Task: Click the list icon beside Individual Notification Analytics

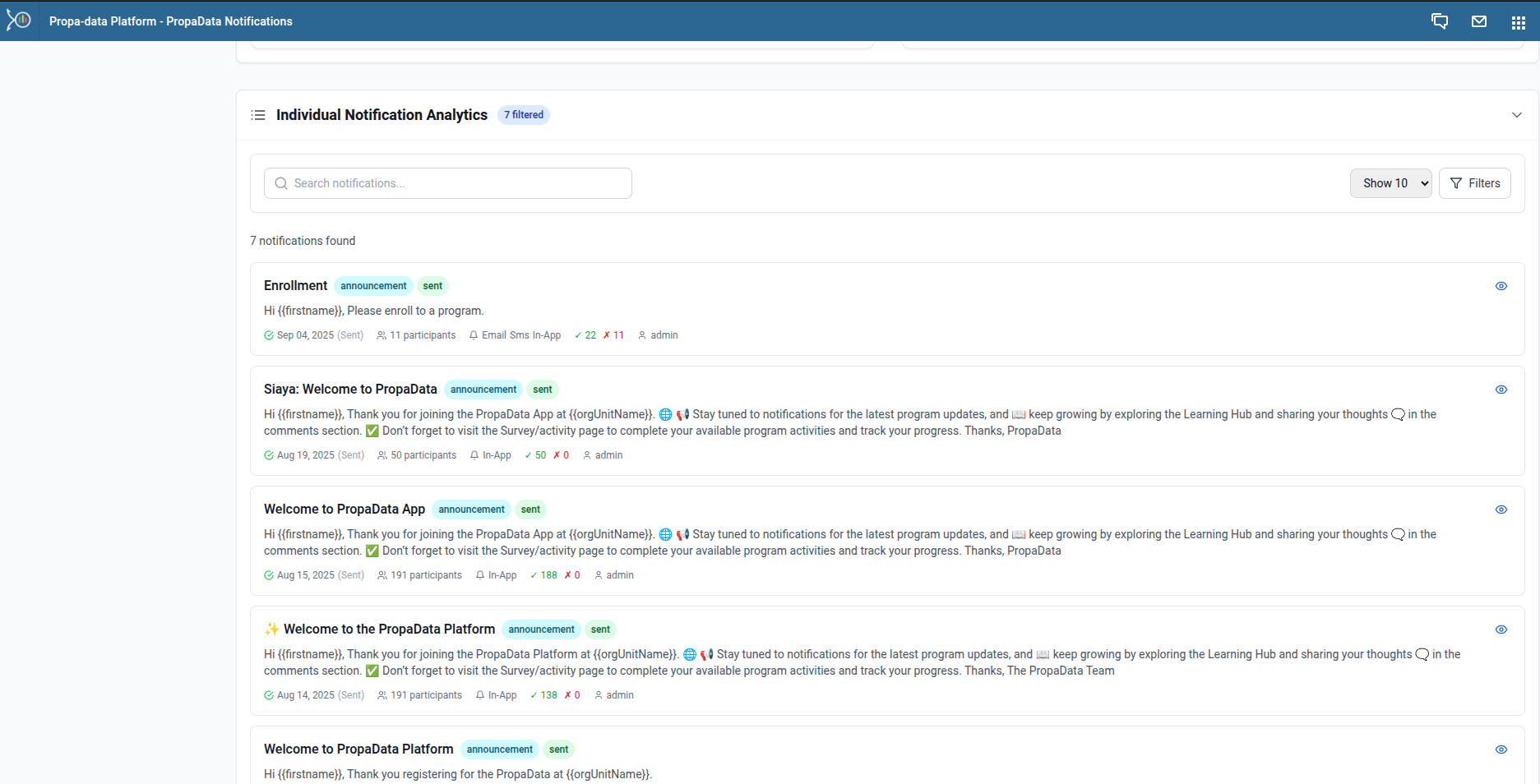Action: 257,115
